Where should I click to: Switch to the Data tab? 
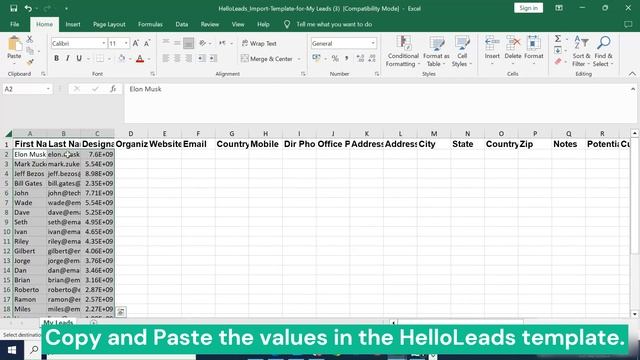point(182,24)
